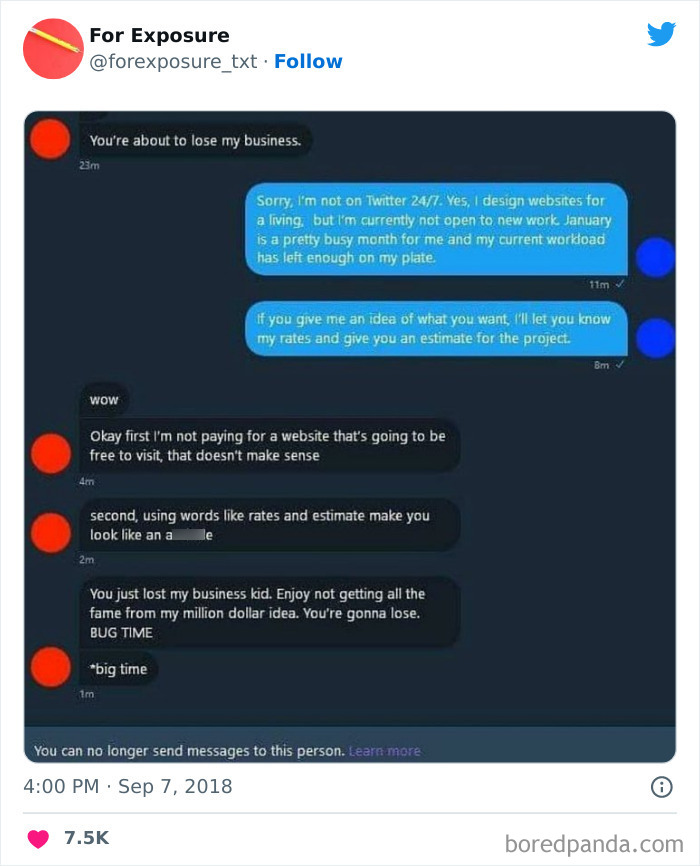Click blue avatar next to 'Sorry, I'm not on Twitter' reply
Screen dimensions: 700x866
click(x=655, y=257)
